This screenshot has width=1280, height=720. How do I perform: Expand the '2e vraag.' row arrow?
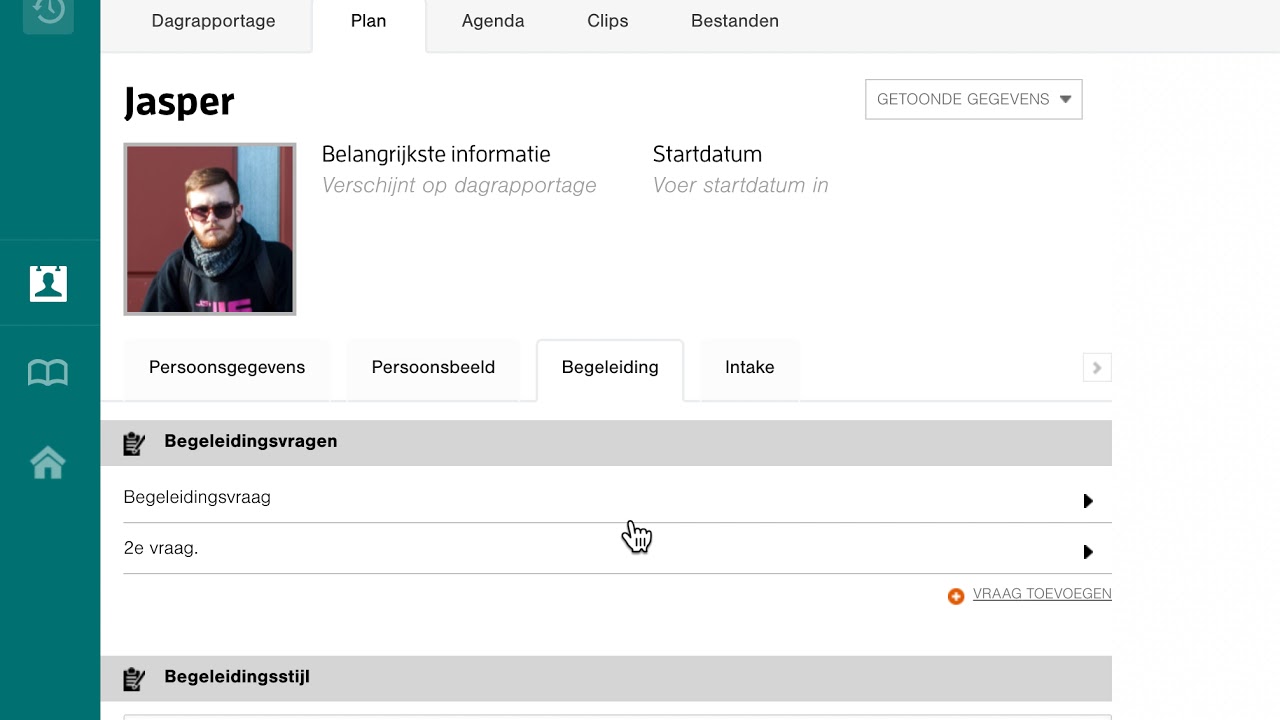click(x=1088, y=552)
